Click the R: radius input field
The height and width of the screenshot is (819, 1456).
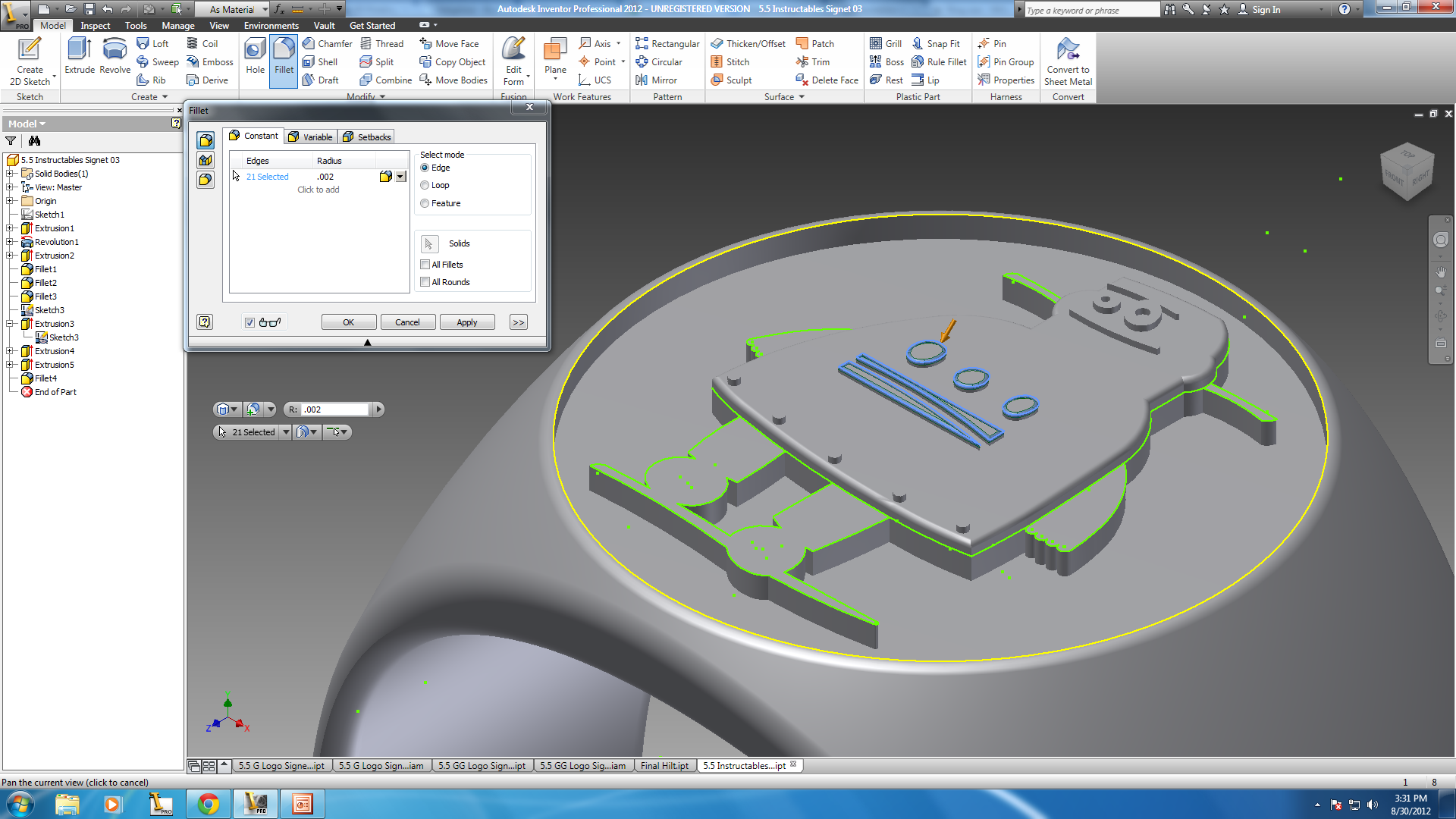point(334,409)
